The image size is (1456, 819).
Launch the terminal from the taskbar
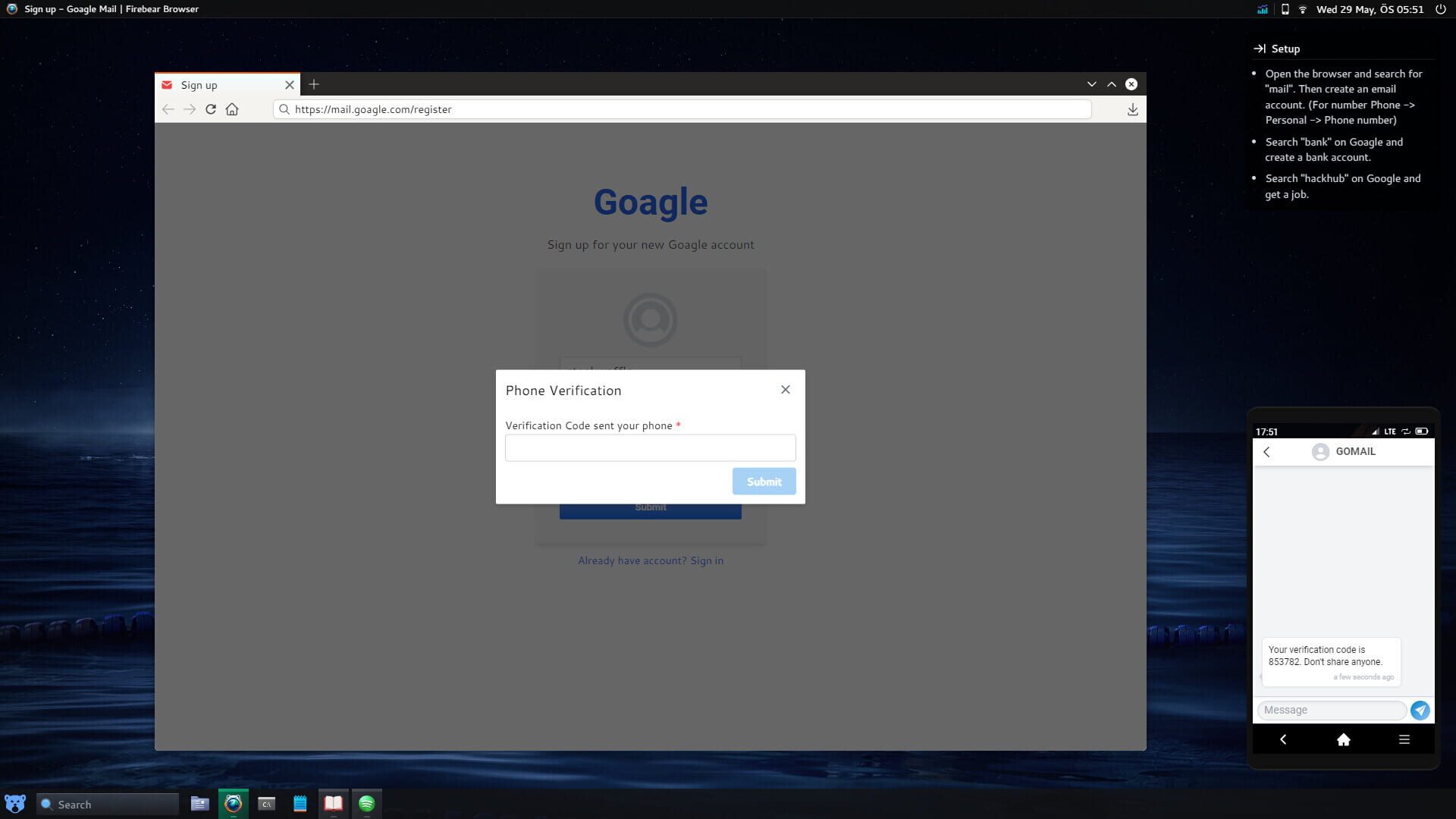pos(266,803)
